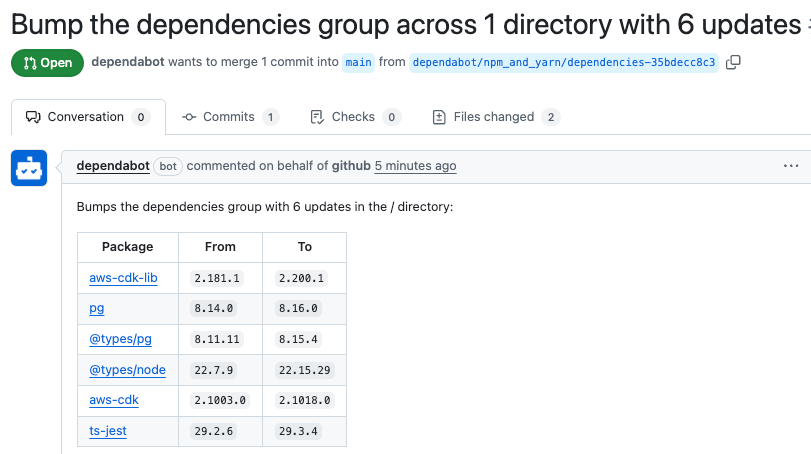Open the @types/pg package link
The image size is (811, 454).
[121, 339]
